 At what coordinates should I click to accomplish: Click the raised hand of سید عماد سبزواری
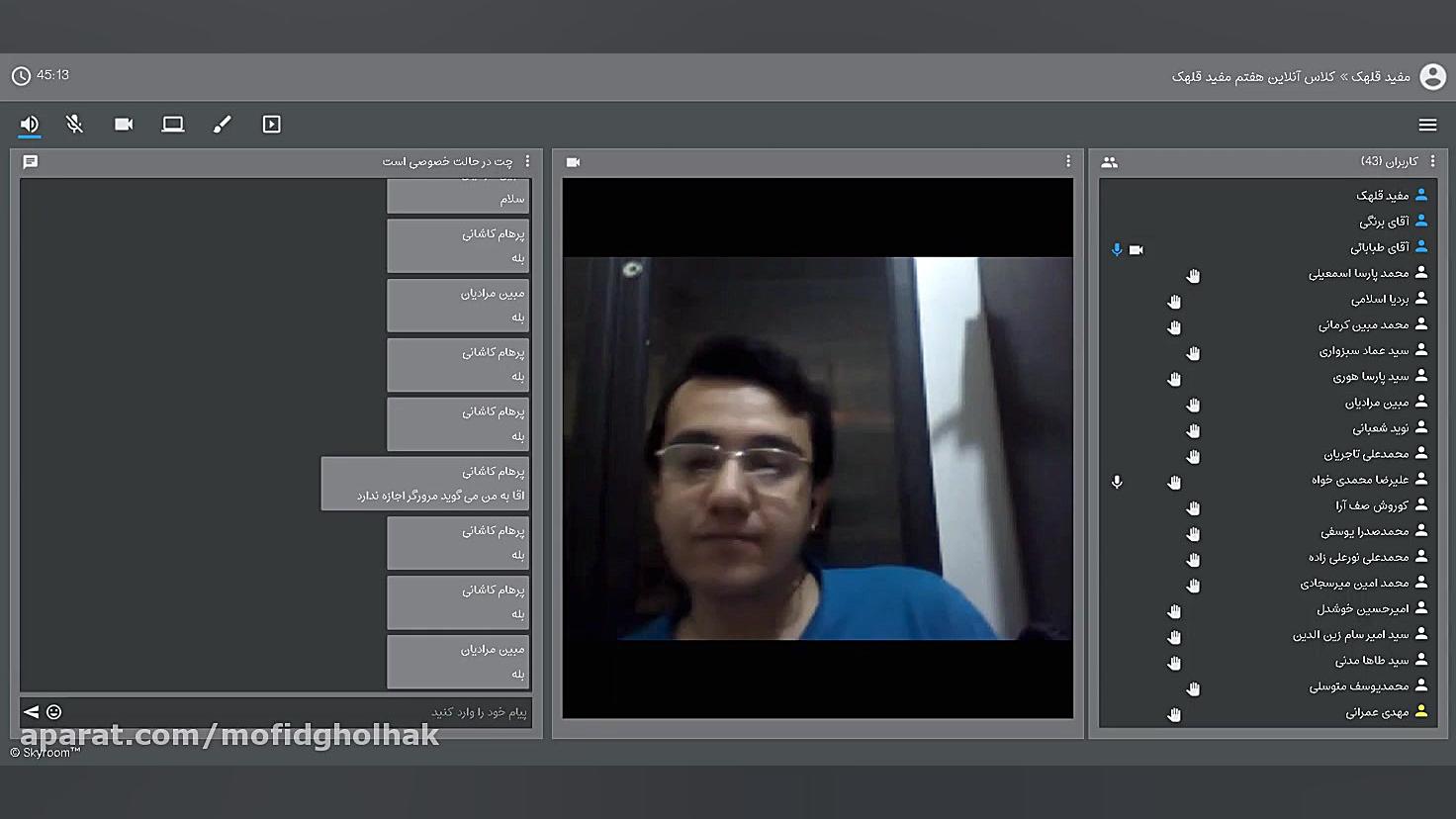point(1193,353)
